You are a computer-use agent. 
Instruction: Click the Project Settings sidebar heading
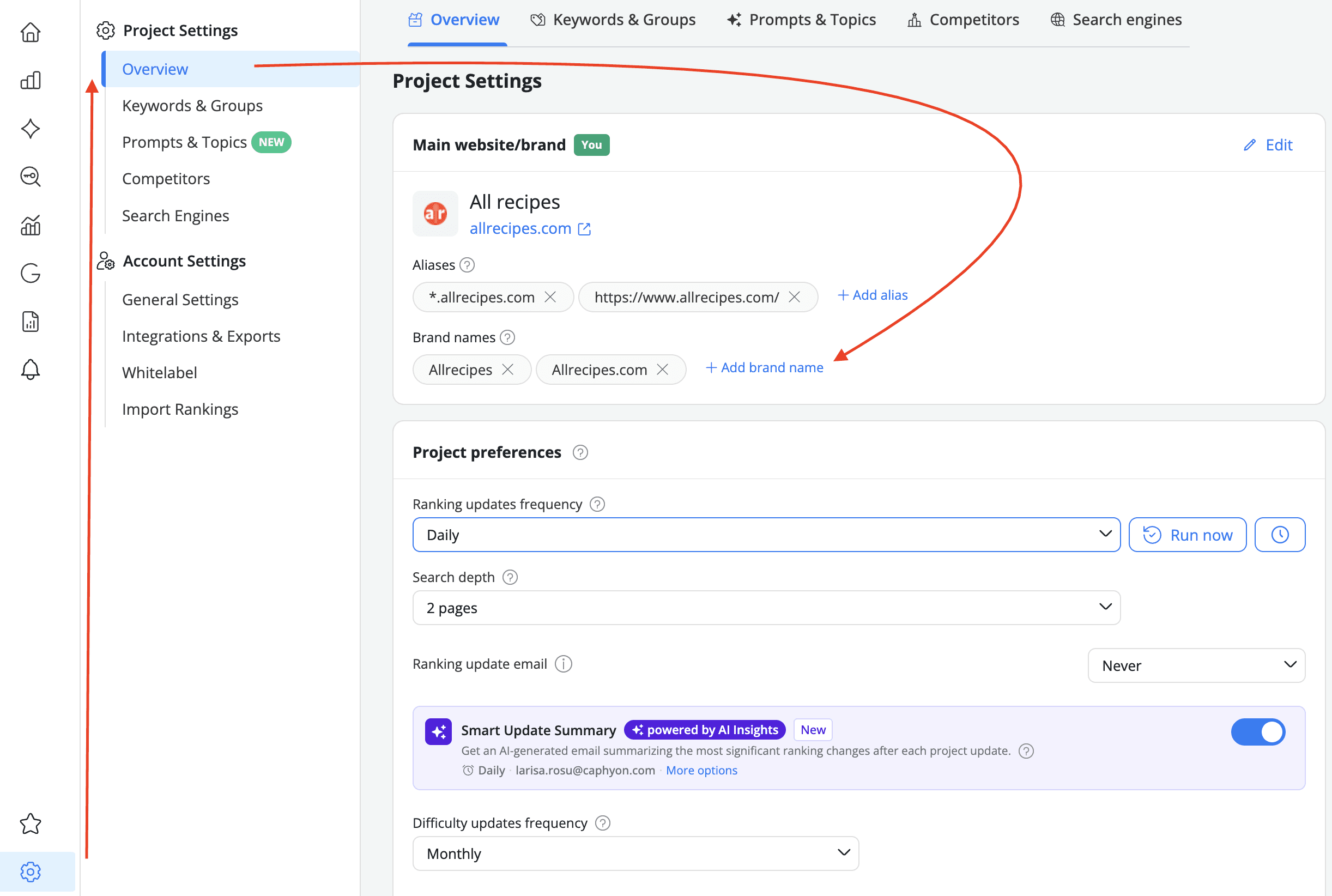tap(180, 31)
